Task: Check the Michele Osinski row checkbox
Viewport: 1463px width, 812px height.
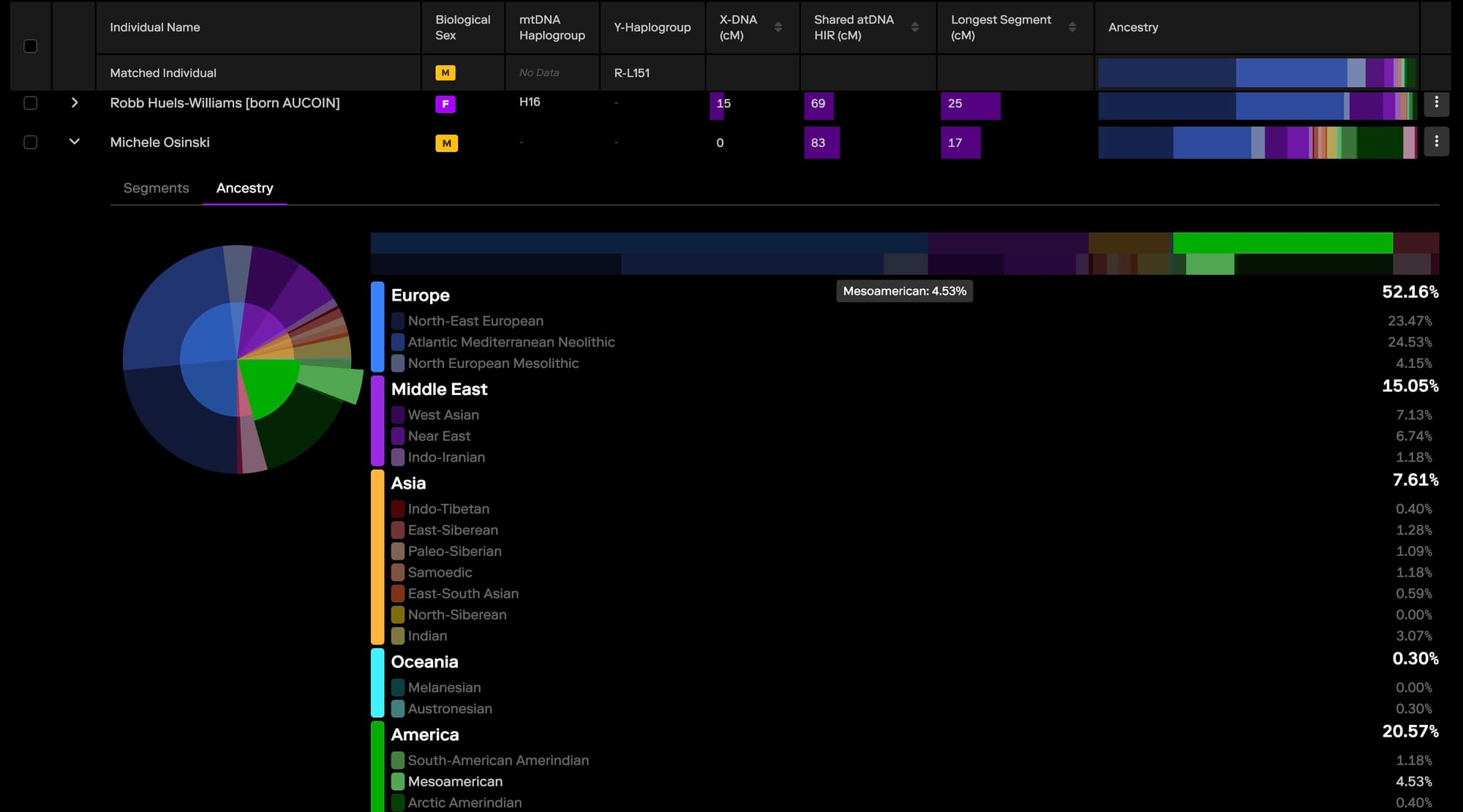Action: tap(31, 142)
